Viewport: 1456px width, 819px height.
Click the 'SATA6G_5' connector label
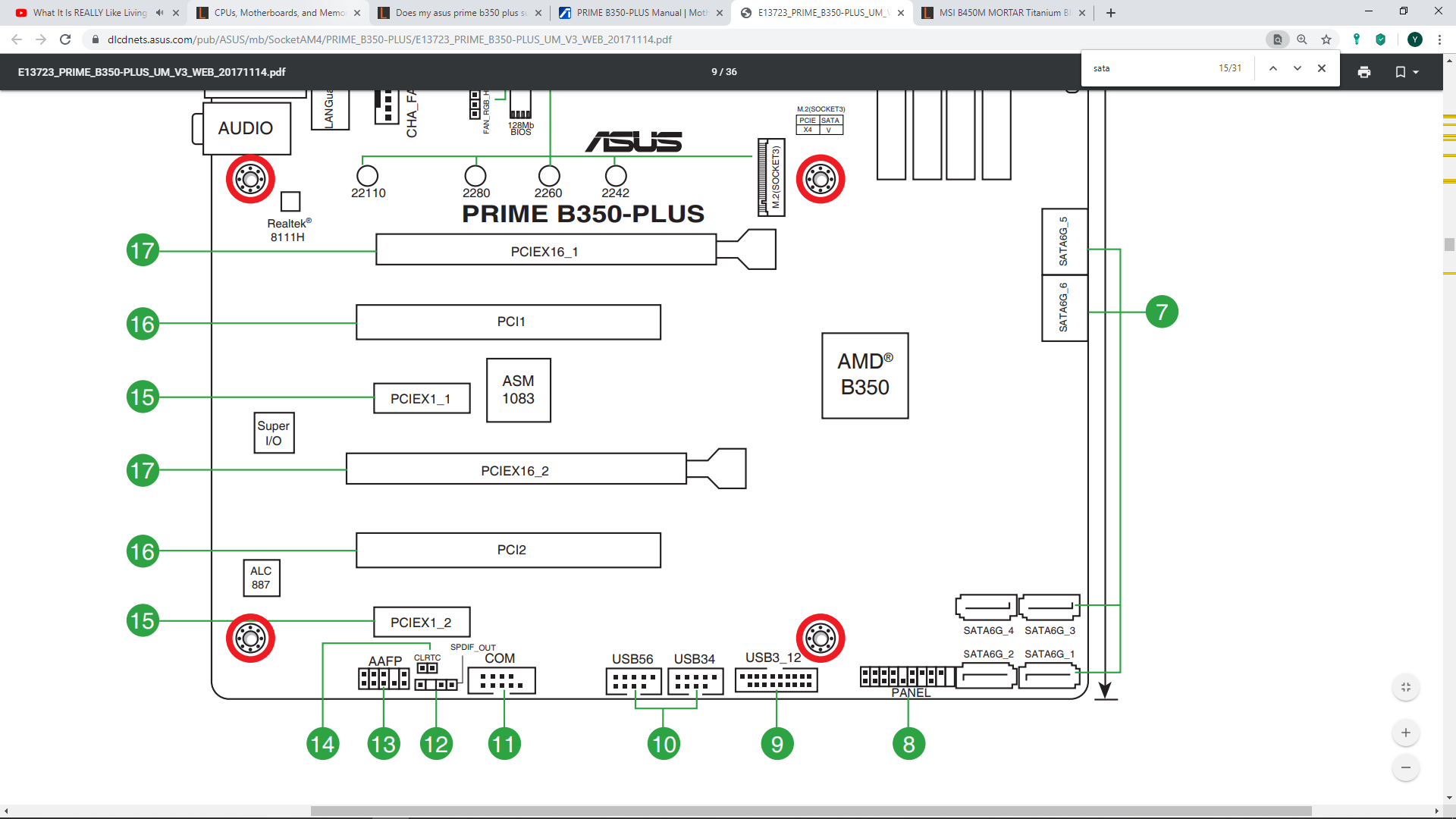tap(1063, 241)
